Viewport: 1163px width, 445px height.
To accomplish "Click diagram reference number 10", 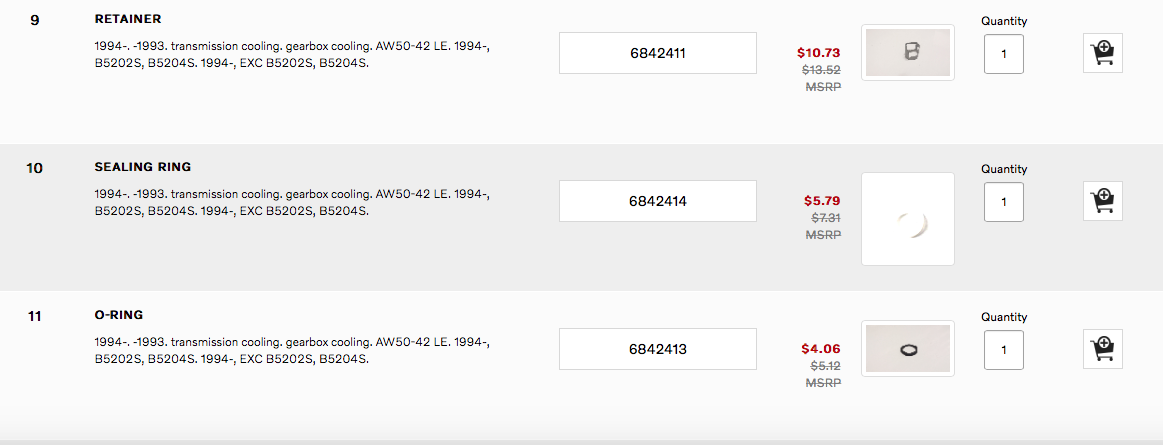I will [x=35, y=168].
